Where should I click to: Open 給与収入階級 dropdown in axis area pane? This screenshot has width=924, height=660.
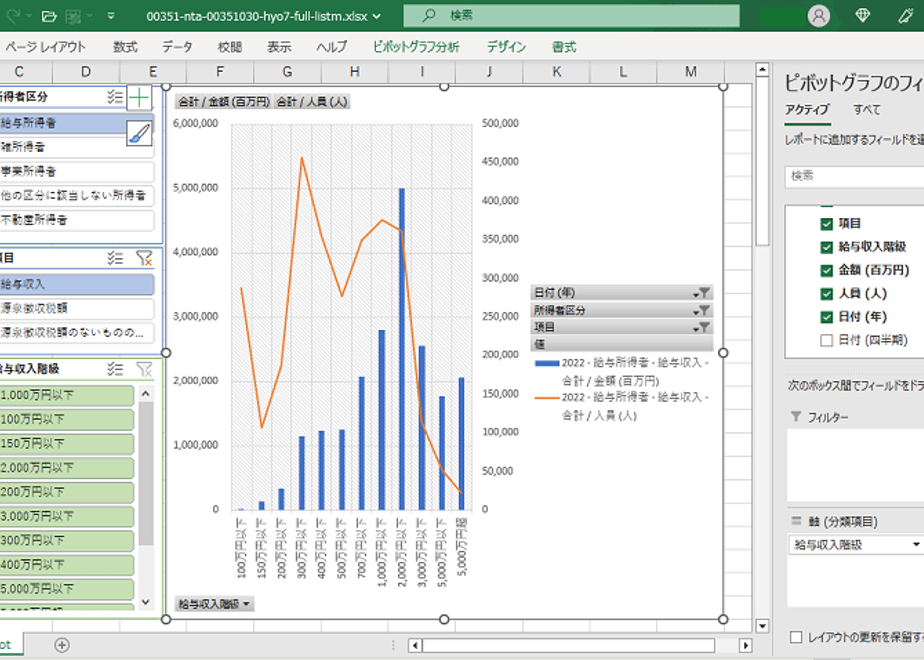tap(916, 545)
